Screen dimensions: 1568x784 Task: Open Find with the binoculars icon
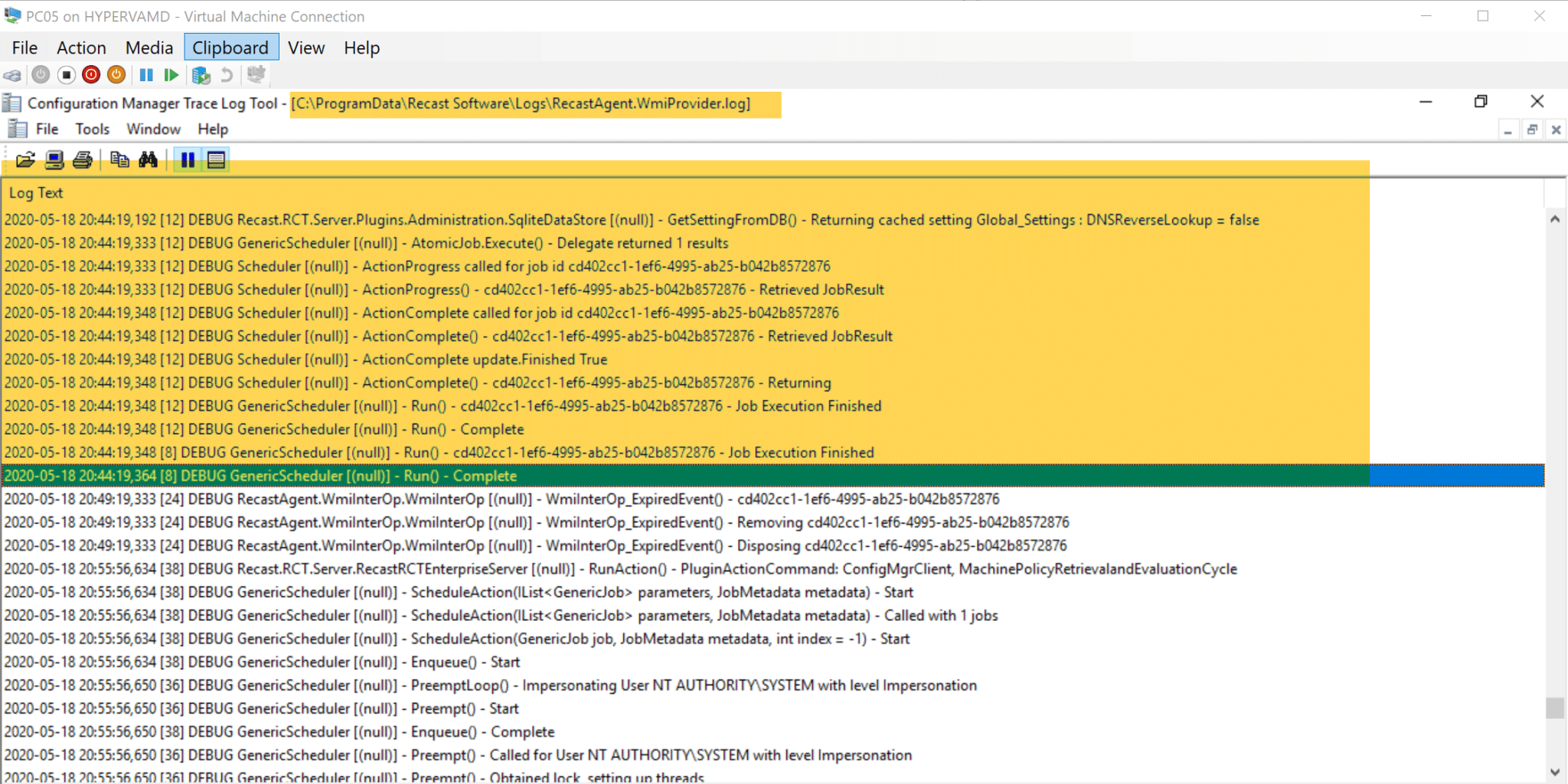(x=148, y=160)
